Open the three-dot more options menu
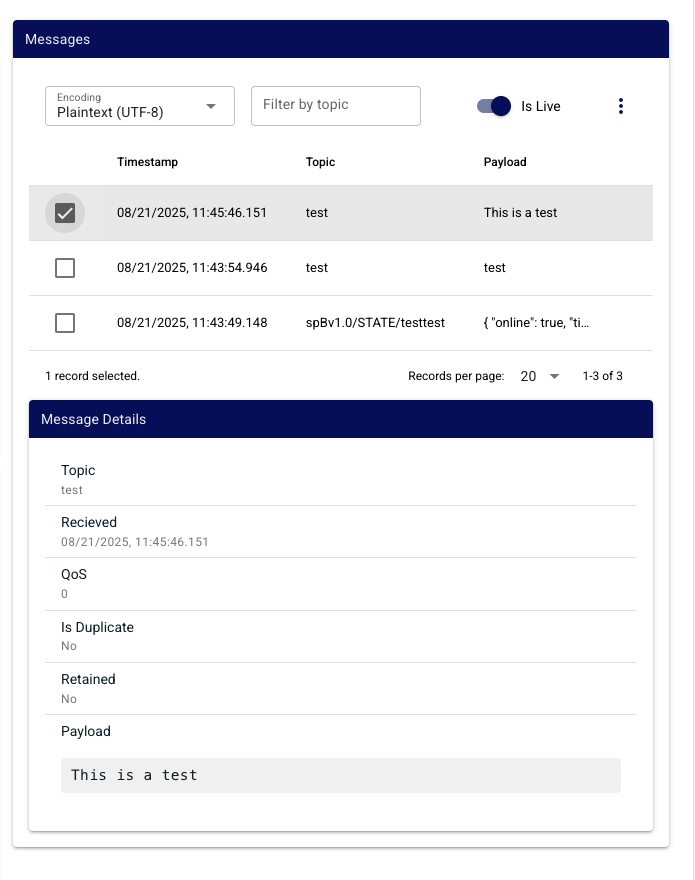 pos(621,106)
